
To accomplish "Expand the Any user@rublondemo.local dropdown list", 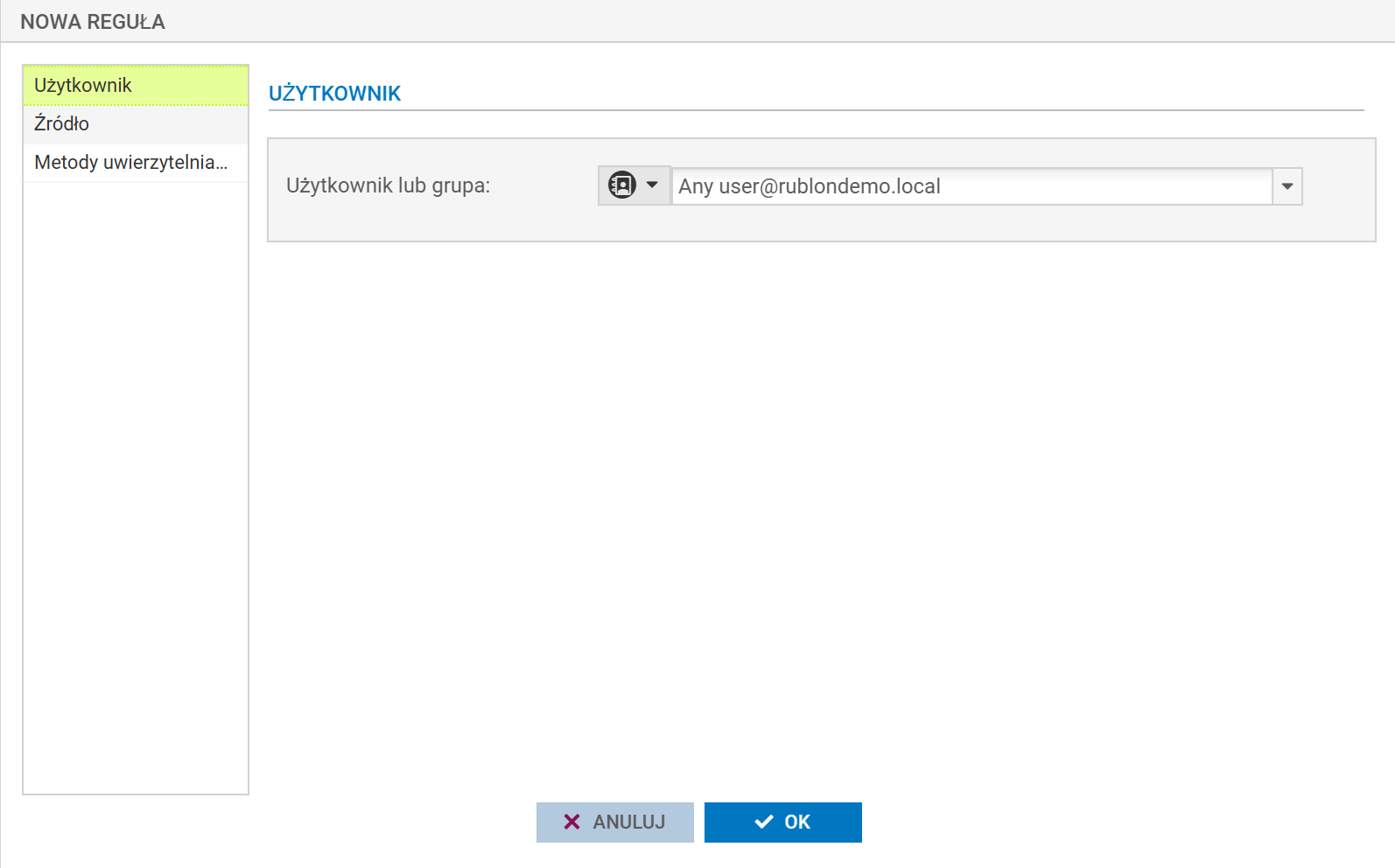I will (1286, 186).
